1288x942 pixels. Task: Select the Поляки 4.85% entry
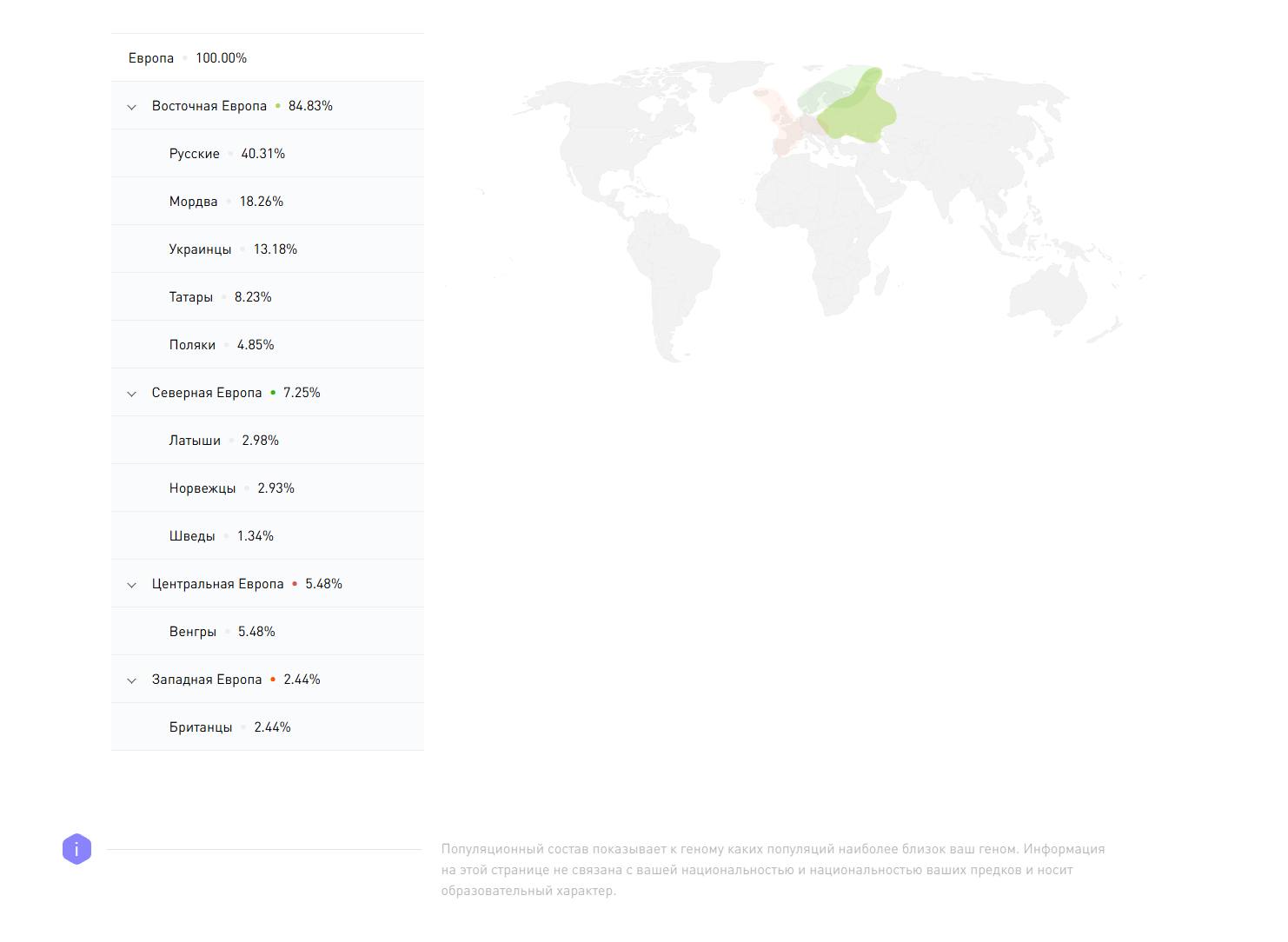click(222, 345)
